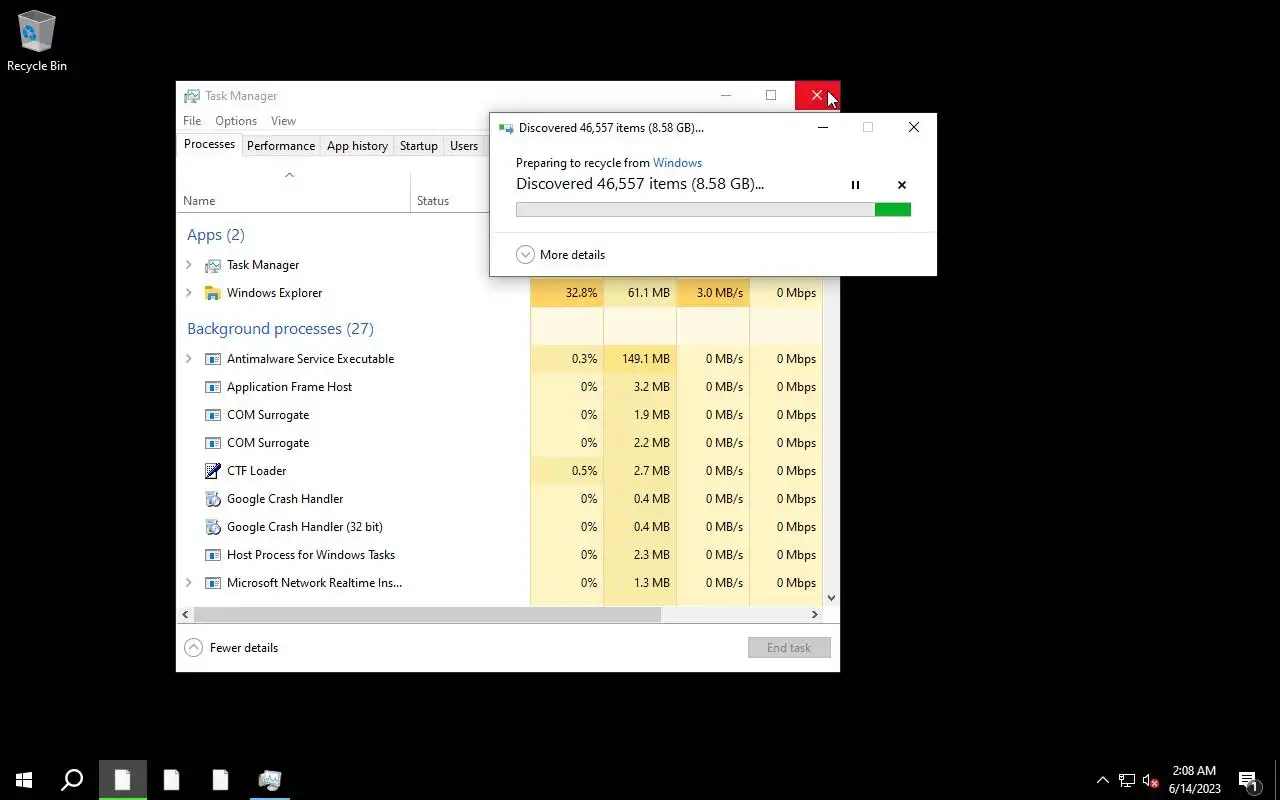The image size is (1280, 800).
Task: Click the horizontal scrollbar left arrow
Action: point(185,615)
